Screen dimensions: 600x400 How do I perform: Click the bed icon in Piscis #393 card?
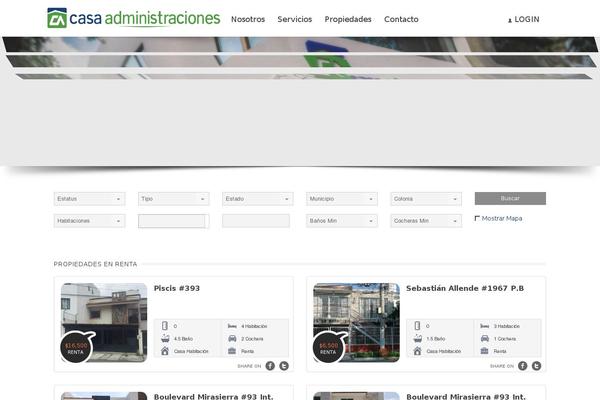(232, 326)
